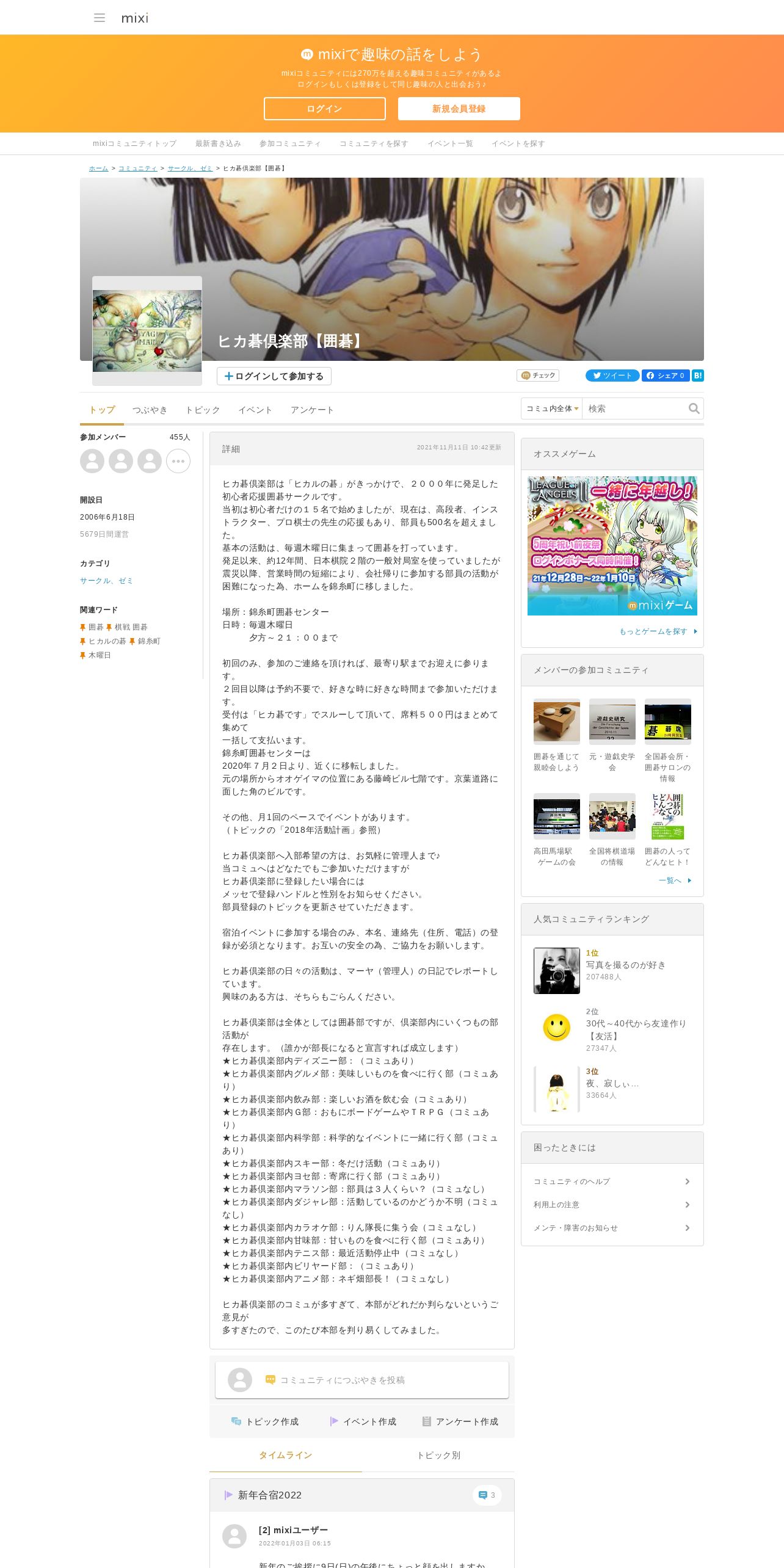The height and width of the screenshot is (1568, 784).
Task: Open 全国碁会所・囲碁サロンの情報 thumbnail
Action: (x=668, y=722)
